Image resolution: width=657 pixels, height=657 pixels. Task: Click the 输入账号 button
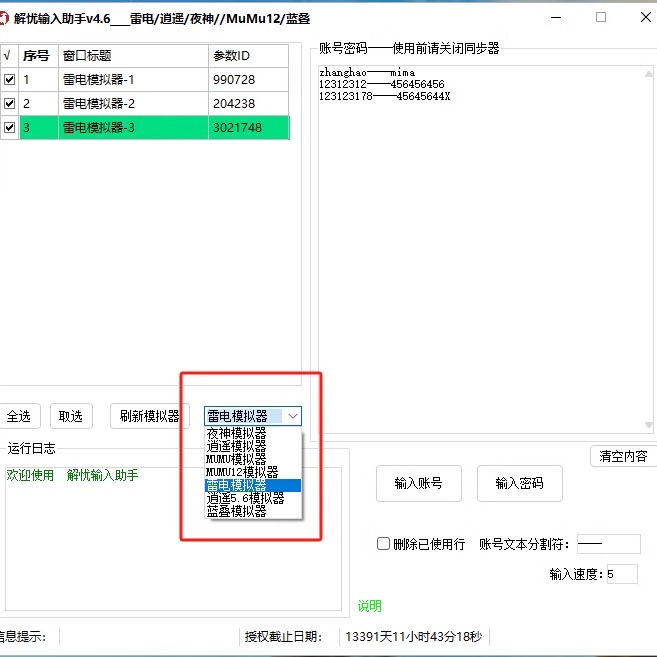[x=419, y=483]
